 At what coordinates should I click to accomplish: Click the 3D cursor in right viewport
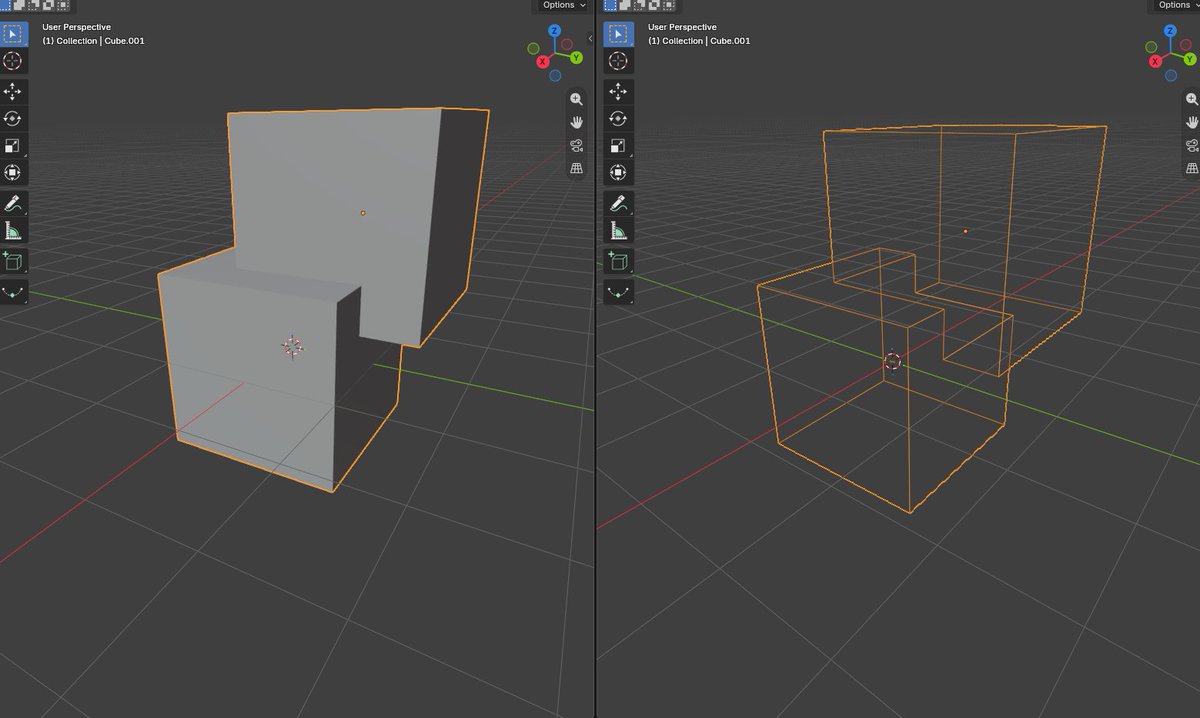point(893,361)
